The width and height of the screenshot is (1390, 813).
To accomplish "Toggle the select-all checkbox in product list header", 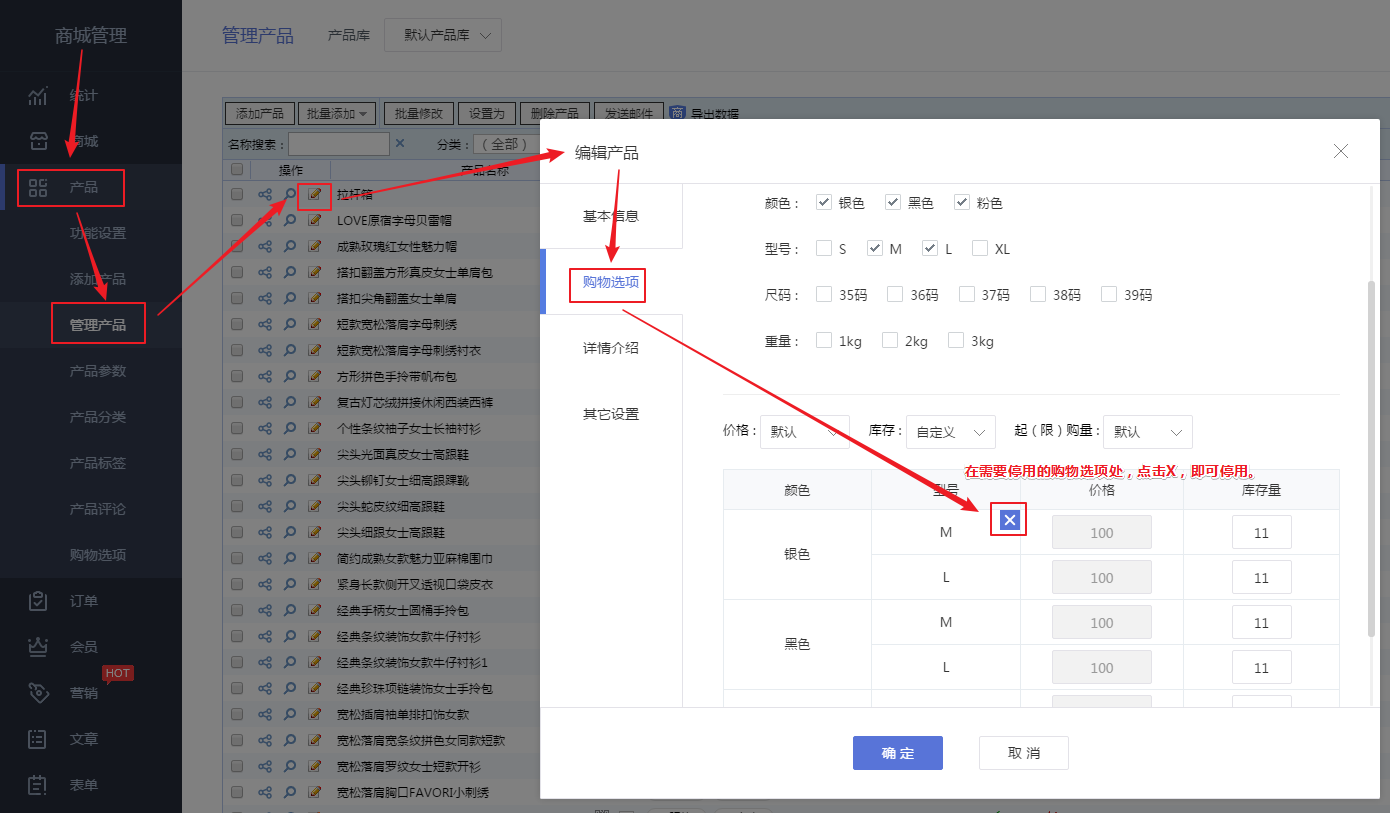I will (237, 169).
